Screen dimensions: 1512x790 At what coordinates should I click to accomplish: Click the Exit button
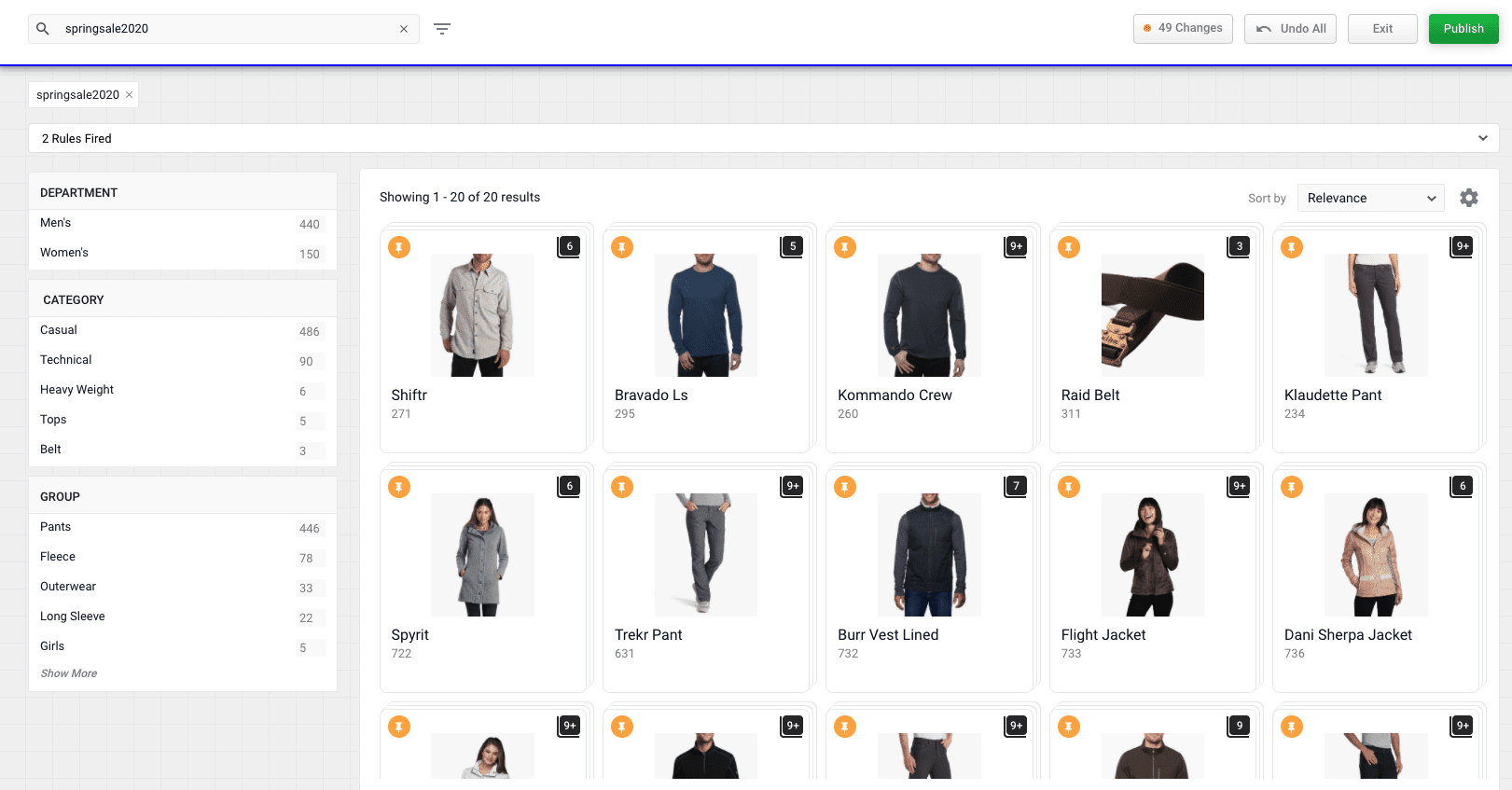pyautogui.click(x=1382, y=29)
